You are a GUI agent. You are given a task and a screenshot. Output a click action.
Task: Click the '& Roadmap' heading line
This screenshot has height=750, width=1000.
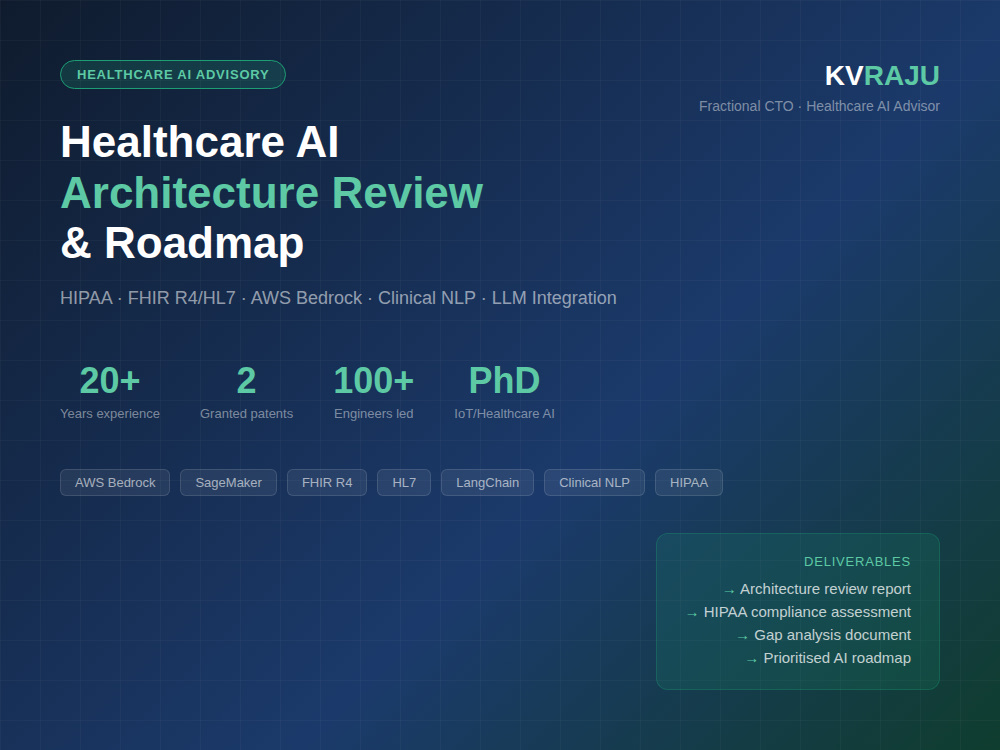point(182,244)
